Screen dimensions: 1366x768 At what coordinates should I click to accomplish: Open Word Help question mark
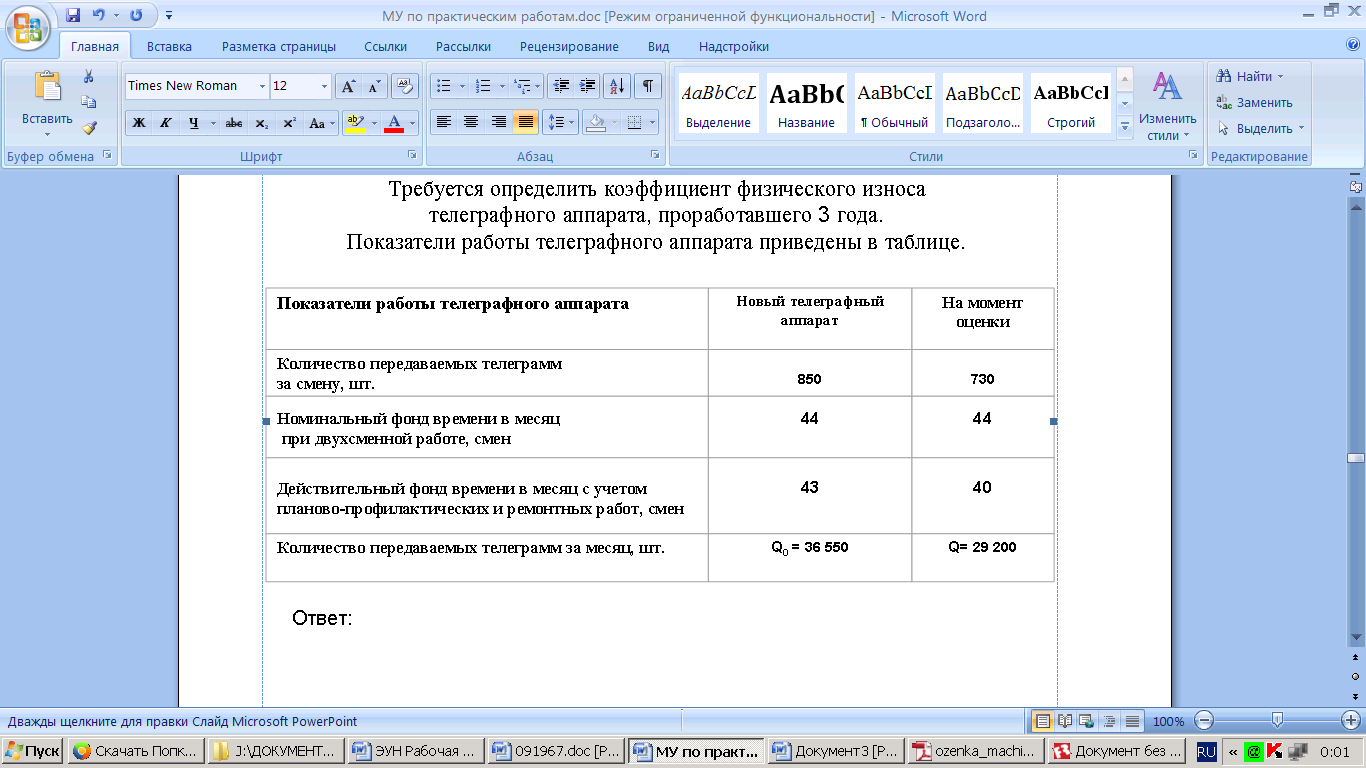(1353, 44)
